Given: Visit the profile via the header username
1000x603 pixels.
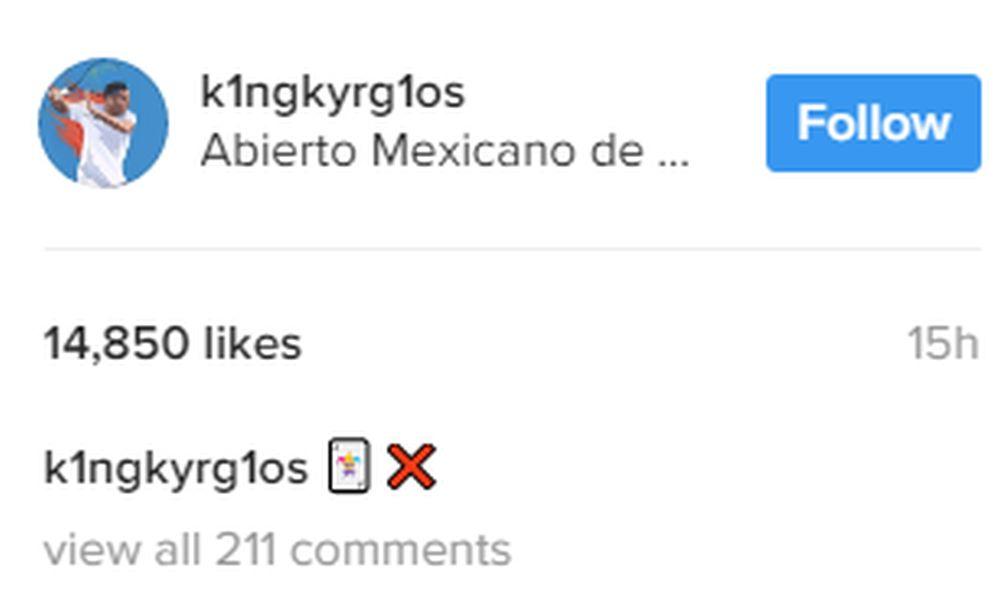Looking at the screenshot, I should tap(332, 94).
